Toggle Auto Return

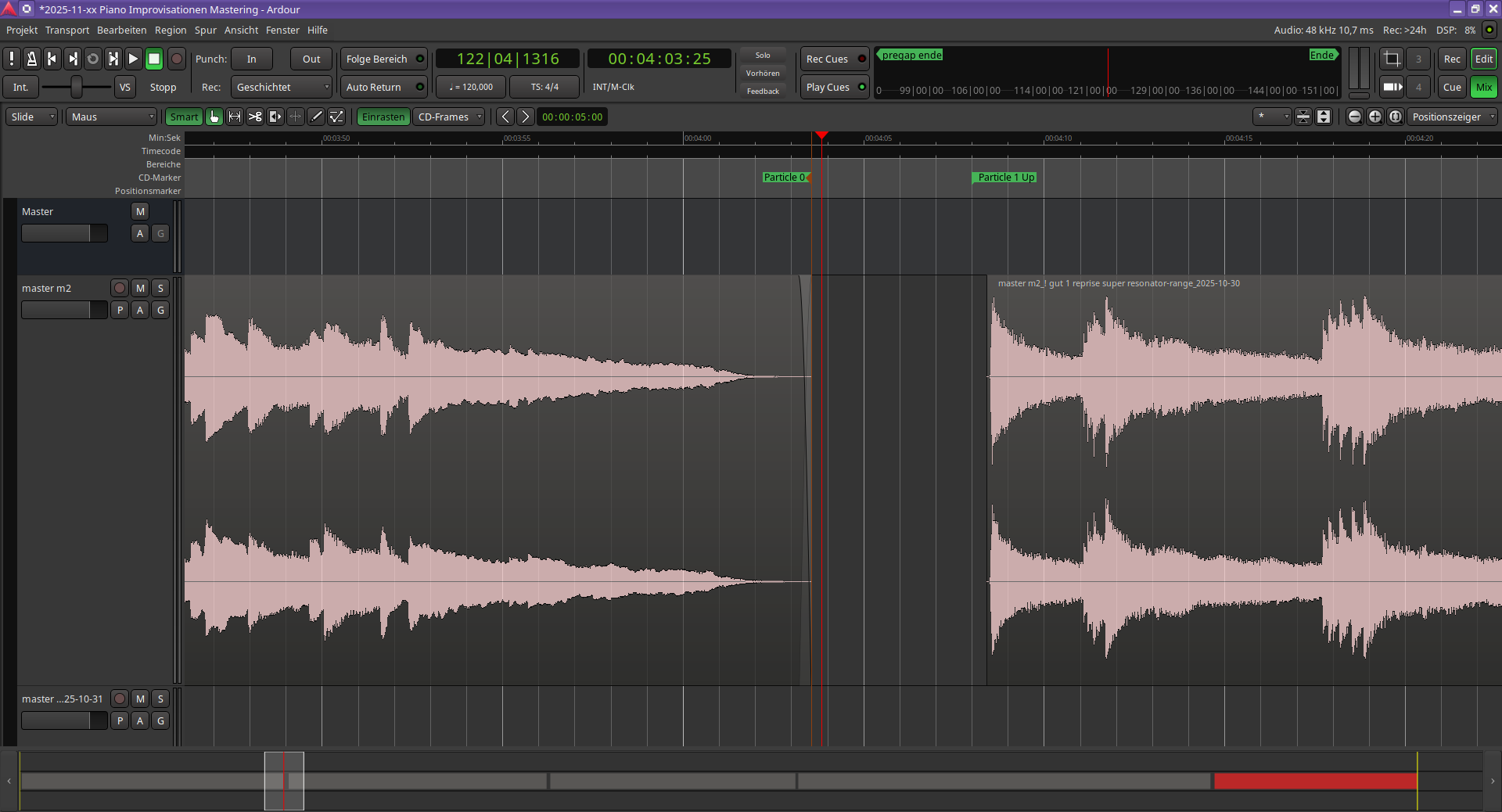click(x=383, y=87)
